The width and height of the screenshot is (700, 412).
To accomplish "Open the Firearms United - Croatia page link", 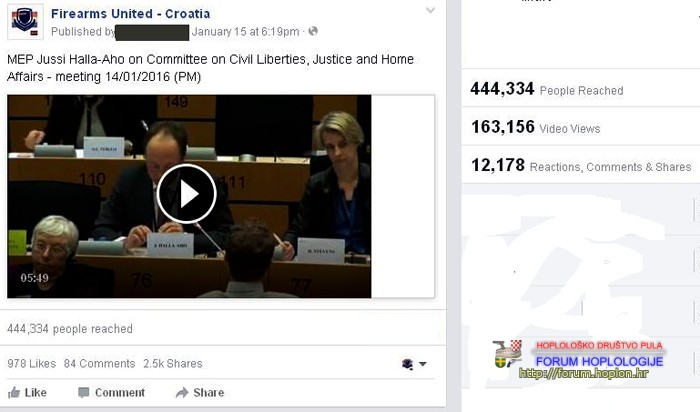I will click(x=130, y=13).
